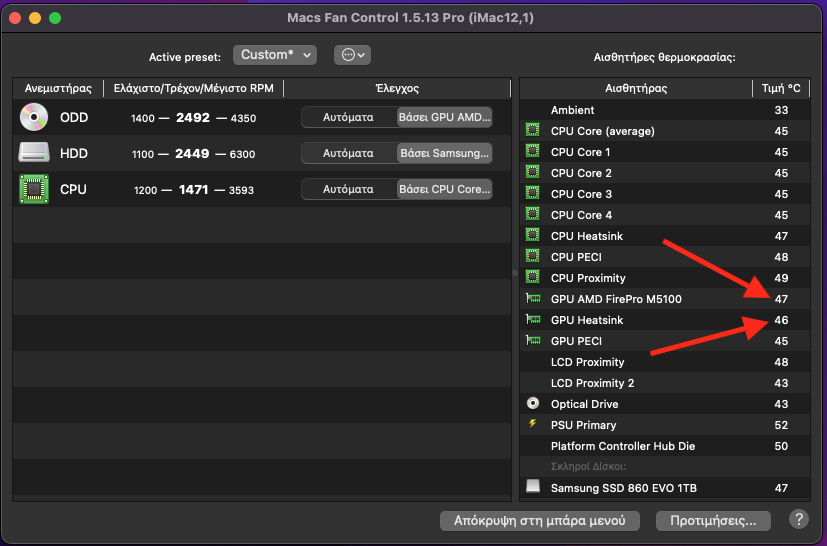This screenshot has width=827, height=546.
Task: Click the Samsung SSD 860 EVO 1TB label
Action: pyautogui.click(x=623, y=488)
